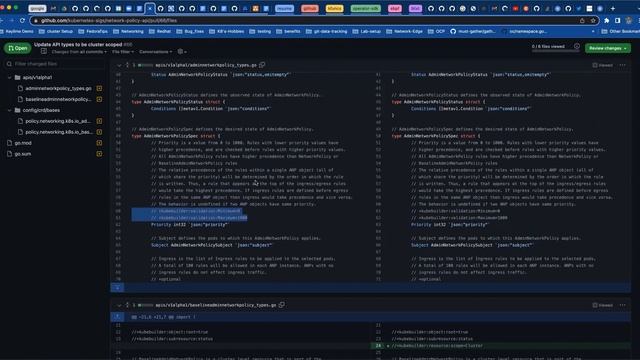Open the Changes from all commits dropdown
This screenshot has width=640, height=360.
(x=79, y=52)
